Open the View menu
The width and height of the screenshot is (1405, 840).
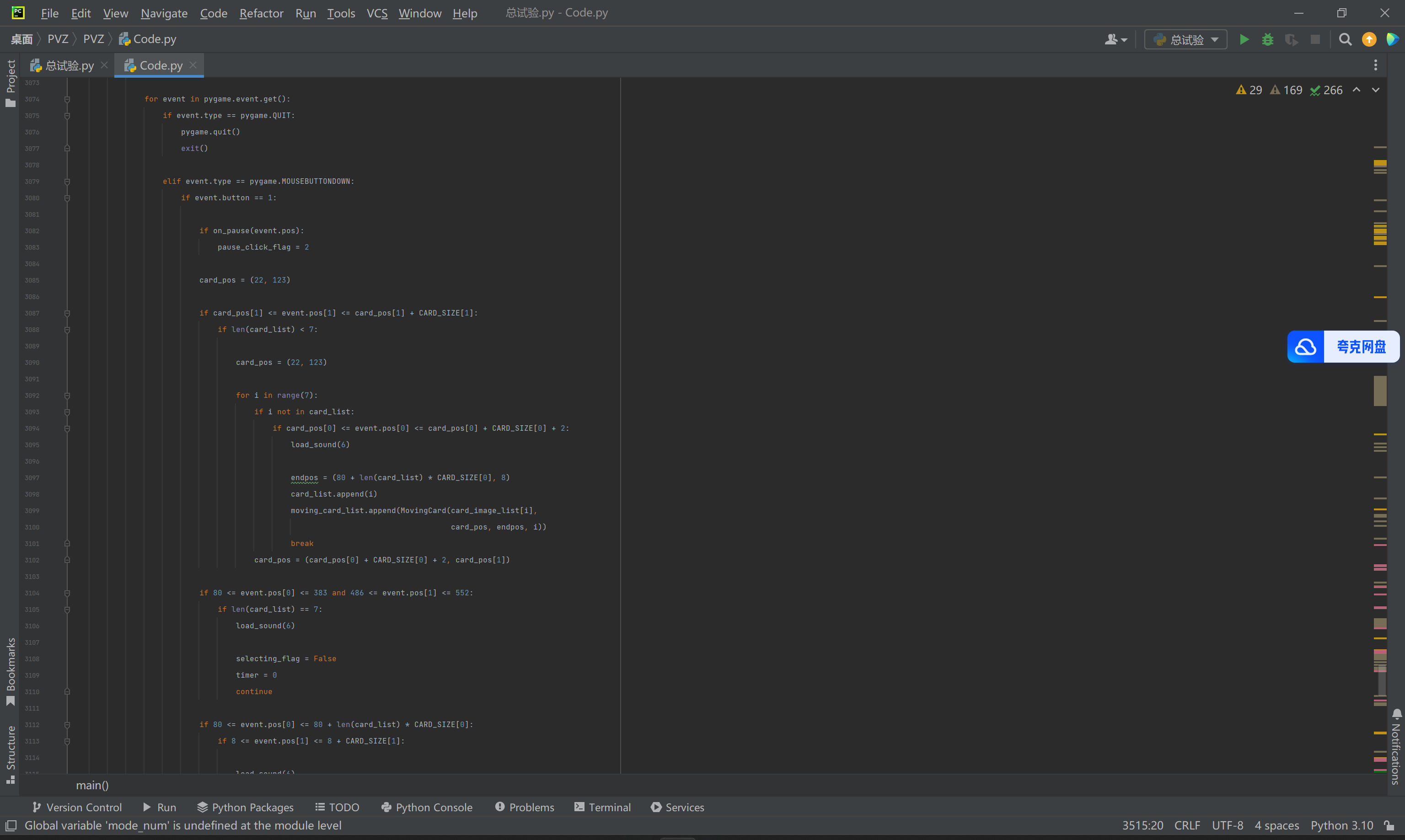pyautogui.click(x=115, y=13)
